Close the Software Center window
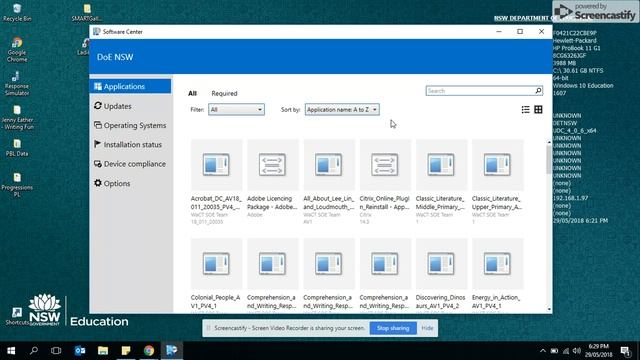 (542, 31)
